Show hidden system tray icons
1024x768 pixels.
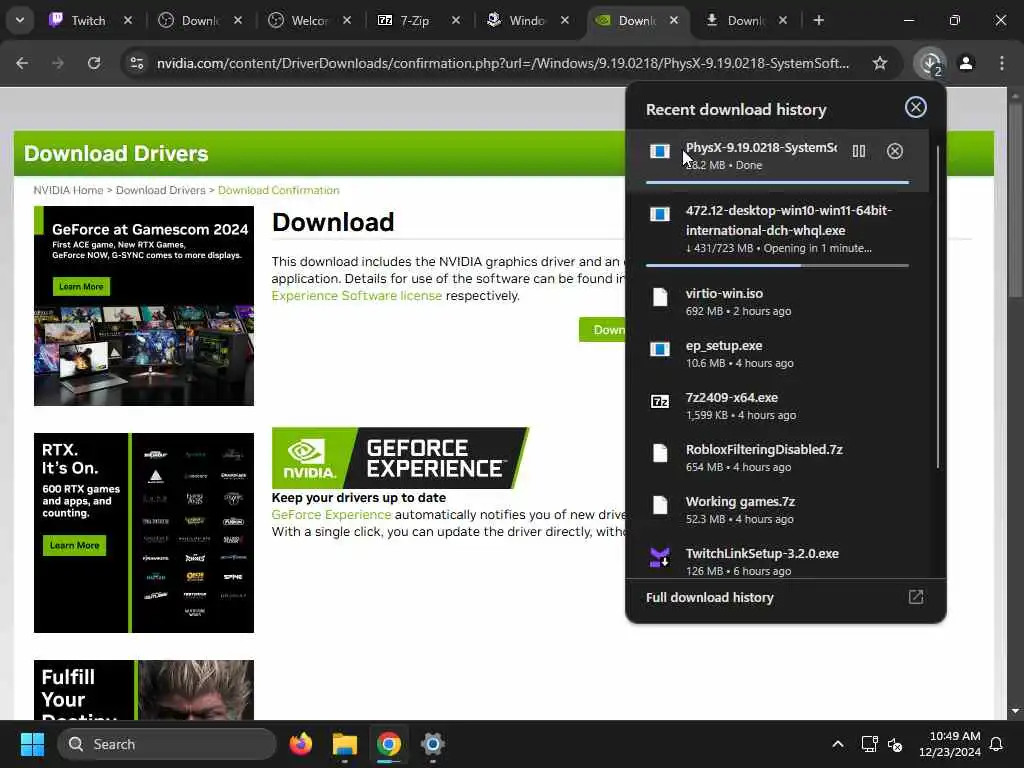pos(838,744)
